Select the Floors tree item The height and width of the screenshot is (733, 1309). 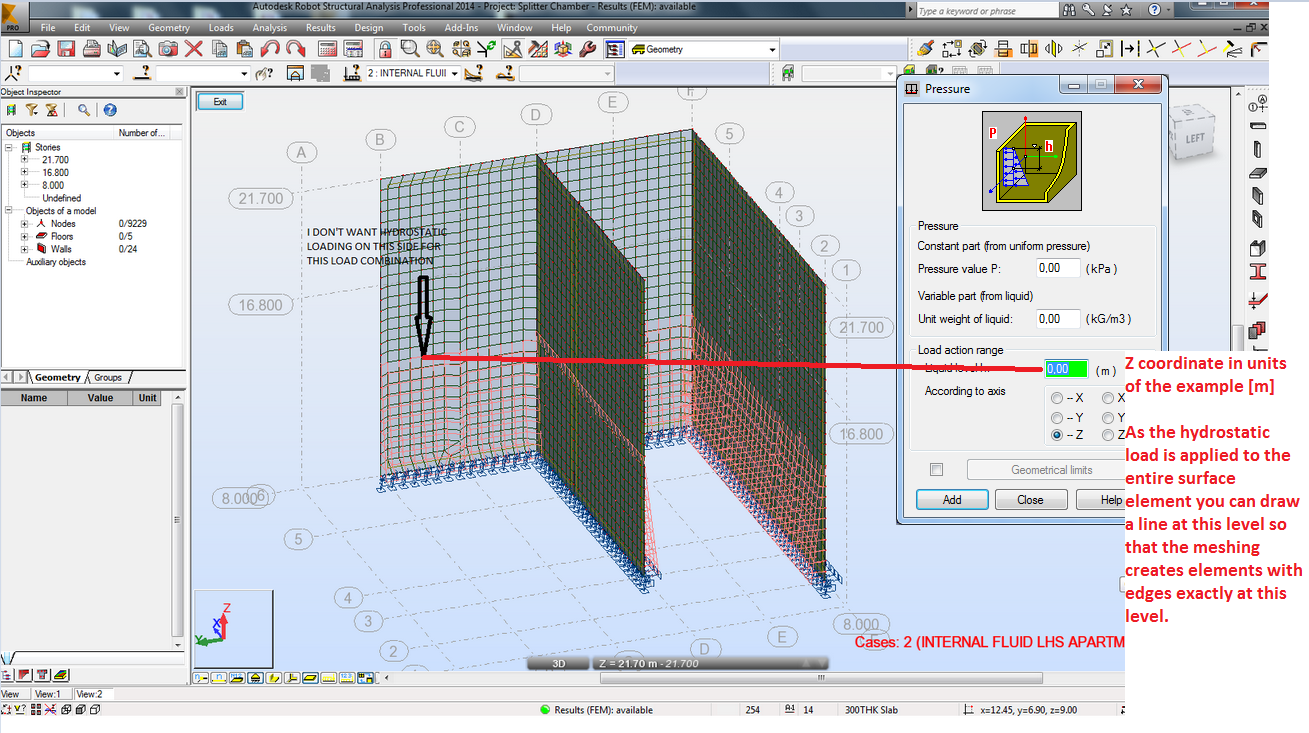pos(62,237)
